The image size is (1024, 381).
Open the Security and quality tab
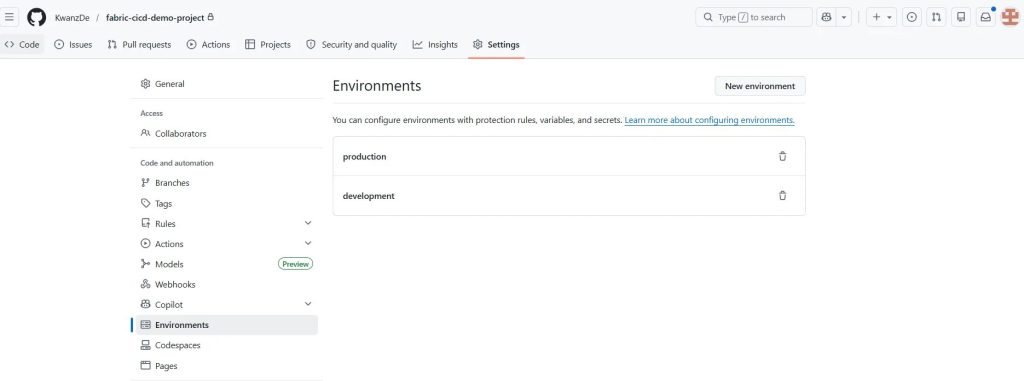click(x=351, y=44)
